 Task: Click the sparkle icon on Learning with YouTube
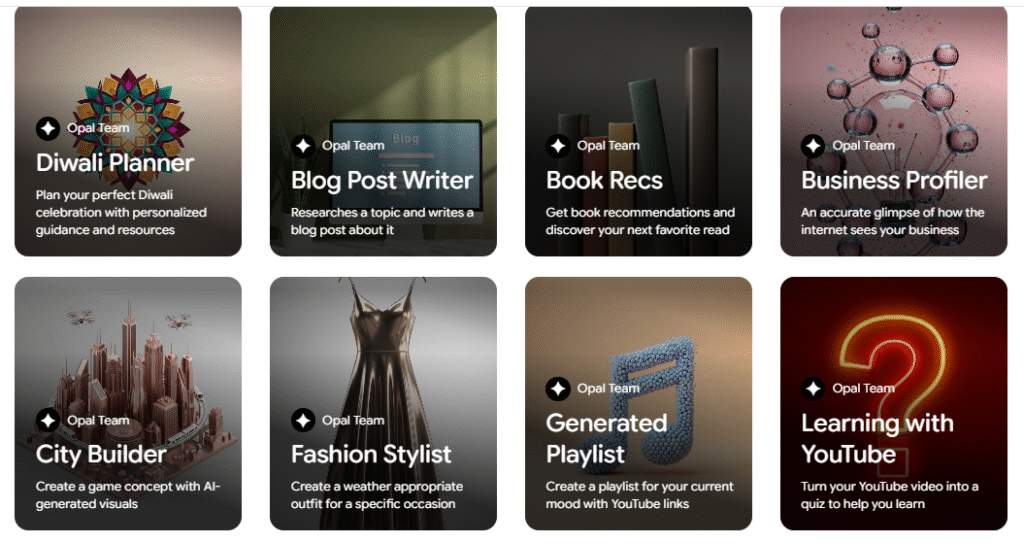pyautogui.click(x=813, y=389)
